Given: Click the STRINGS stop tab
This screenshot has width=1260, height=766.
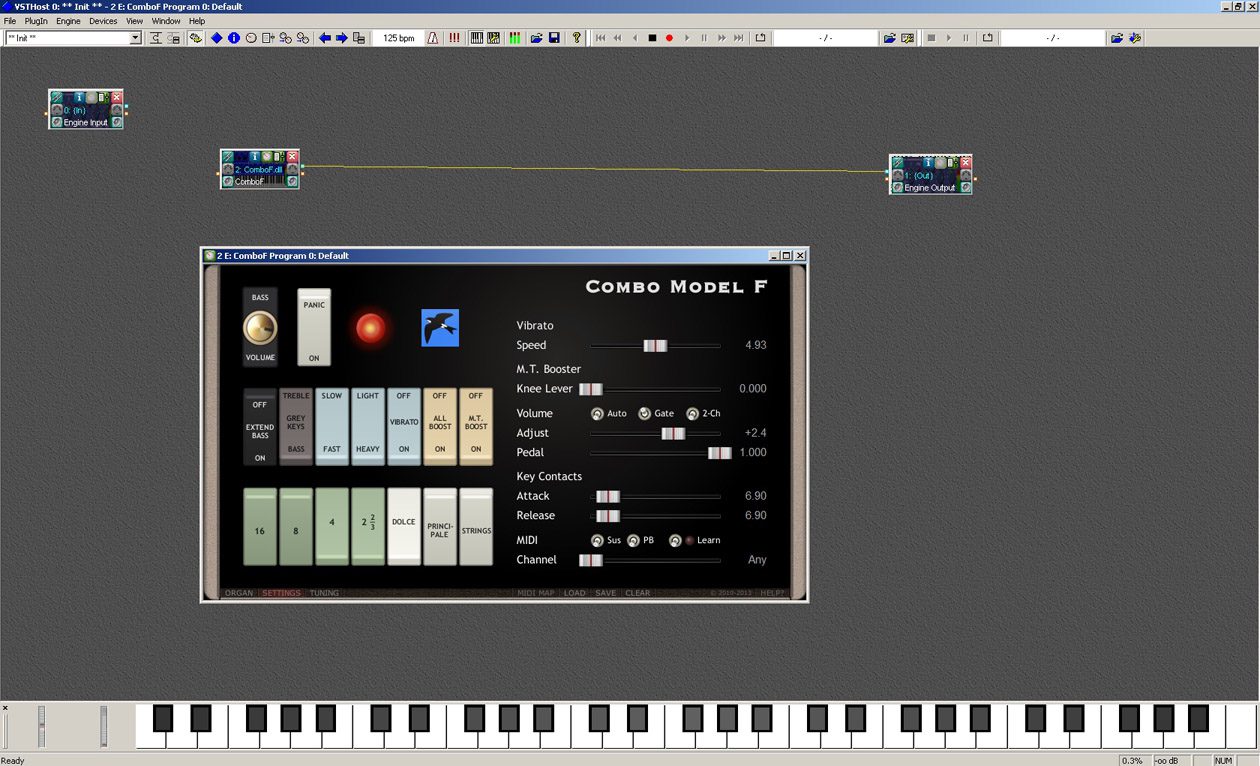Looking at the screenshot, I should pyautogui.click(x=476, y=526).
